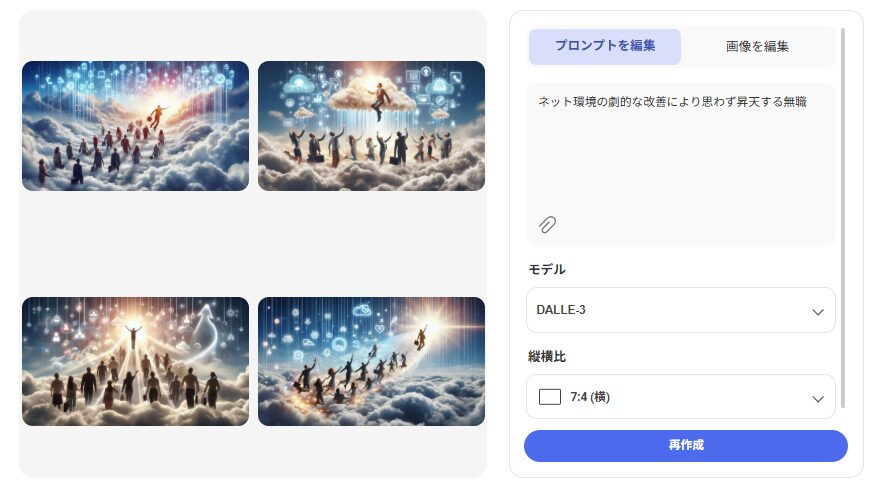Switch to the プロンプトを編集 tab

pyautogui.click(x=605, y=46)
